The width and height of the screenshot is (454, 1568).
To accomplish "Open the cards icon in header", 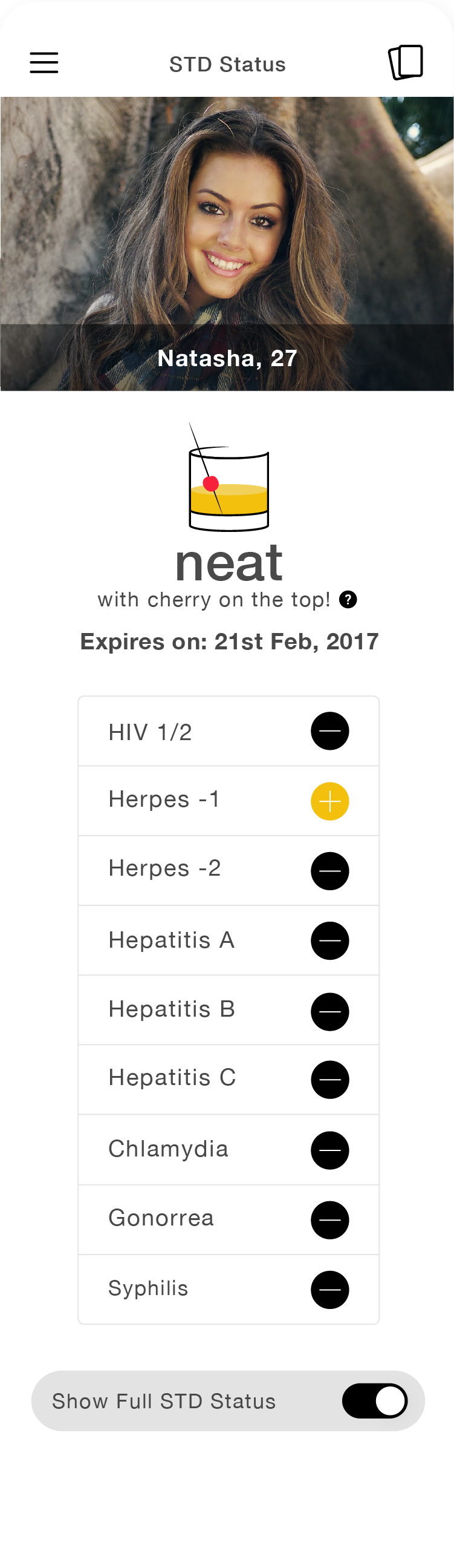I will click(406, 62).
